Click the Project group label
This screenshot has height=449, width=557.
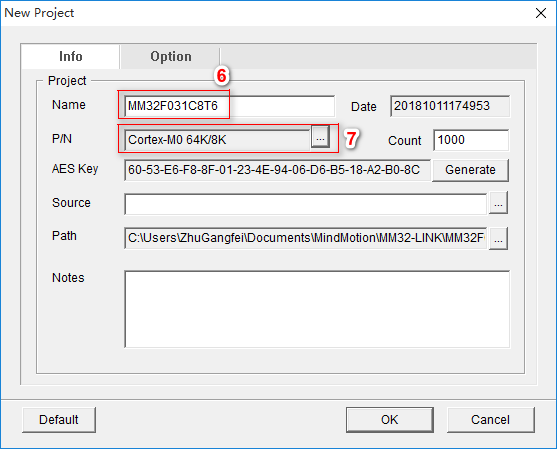[x=67, y=81]
